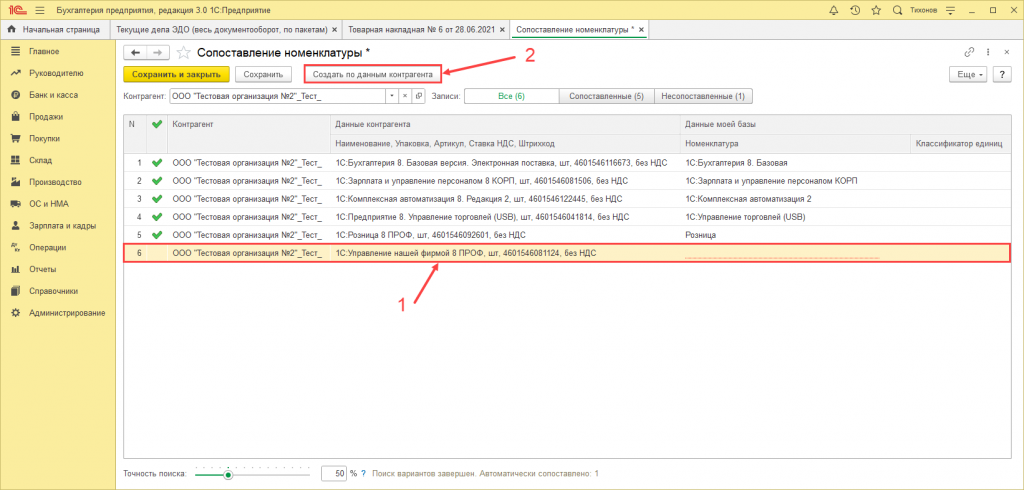Close the Сопоставление номенклатуры tab
The image size is (1024, 490).
tap(641, 30)
